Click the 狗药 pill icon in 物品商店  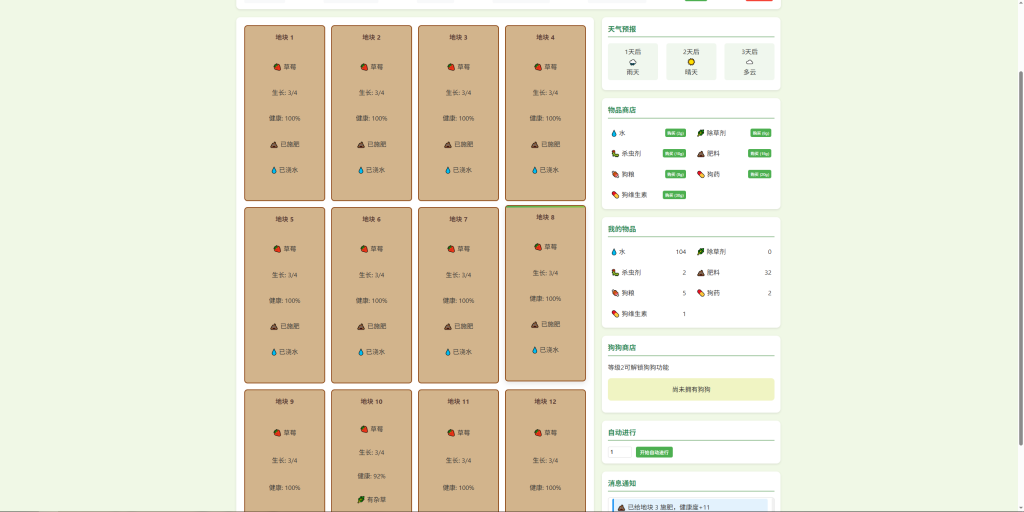(x=701, y=174)
